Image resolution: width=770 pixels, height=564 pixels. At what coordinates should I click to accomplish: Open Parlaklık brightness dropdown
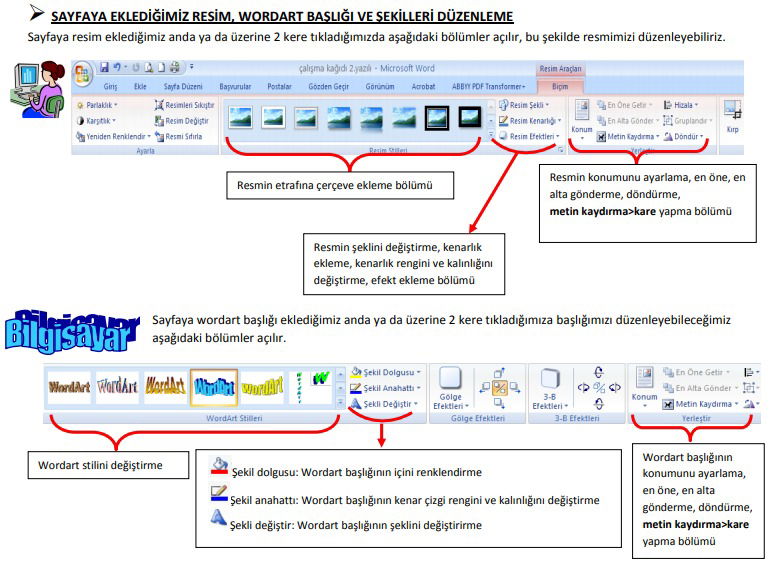coord(97,105)
